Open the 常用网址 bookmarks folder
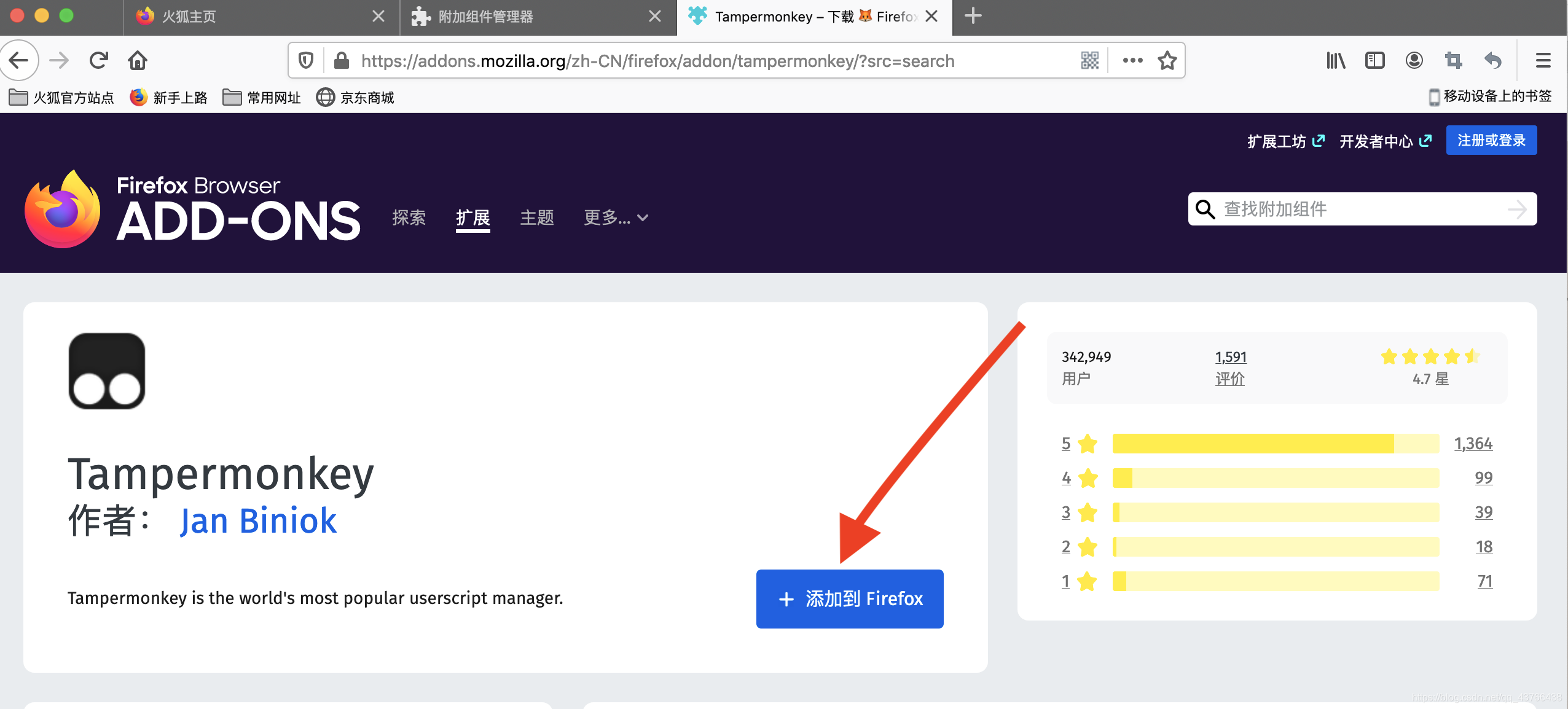 tap(262, 97)
